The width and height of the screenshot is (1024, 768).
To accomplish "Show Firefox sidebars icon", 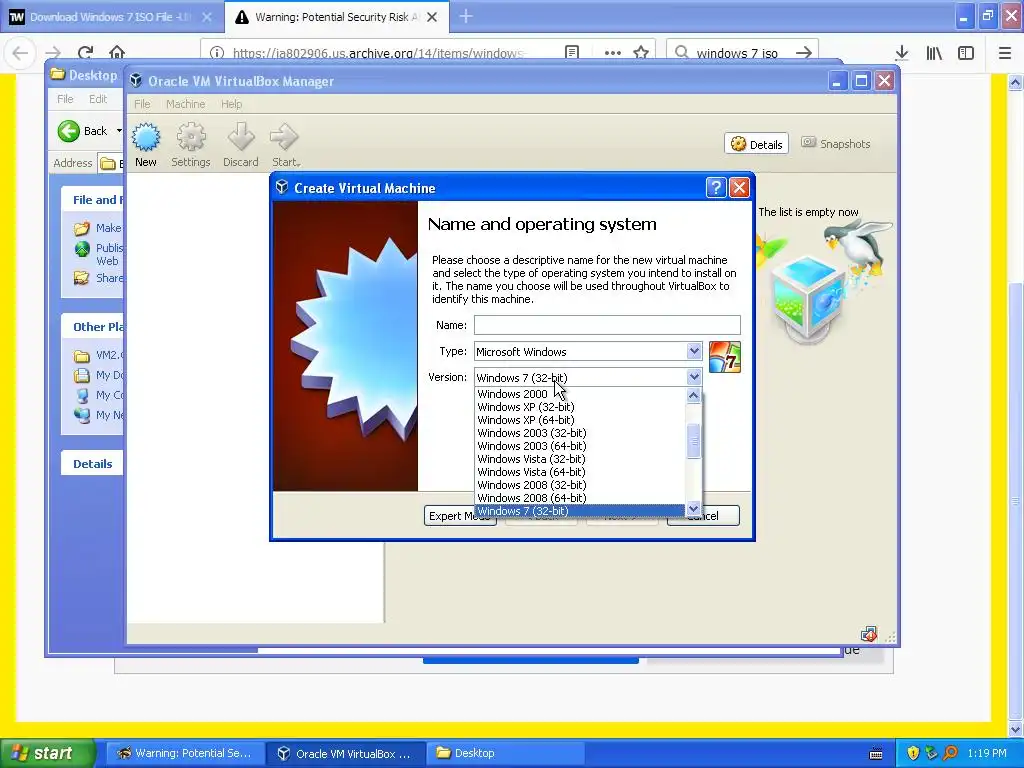I will pyautogui.click(x=966, y=52).
